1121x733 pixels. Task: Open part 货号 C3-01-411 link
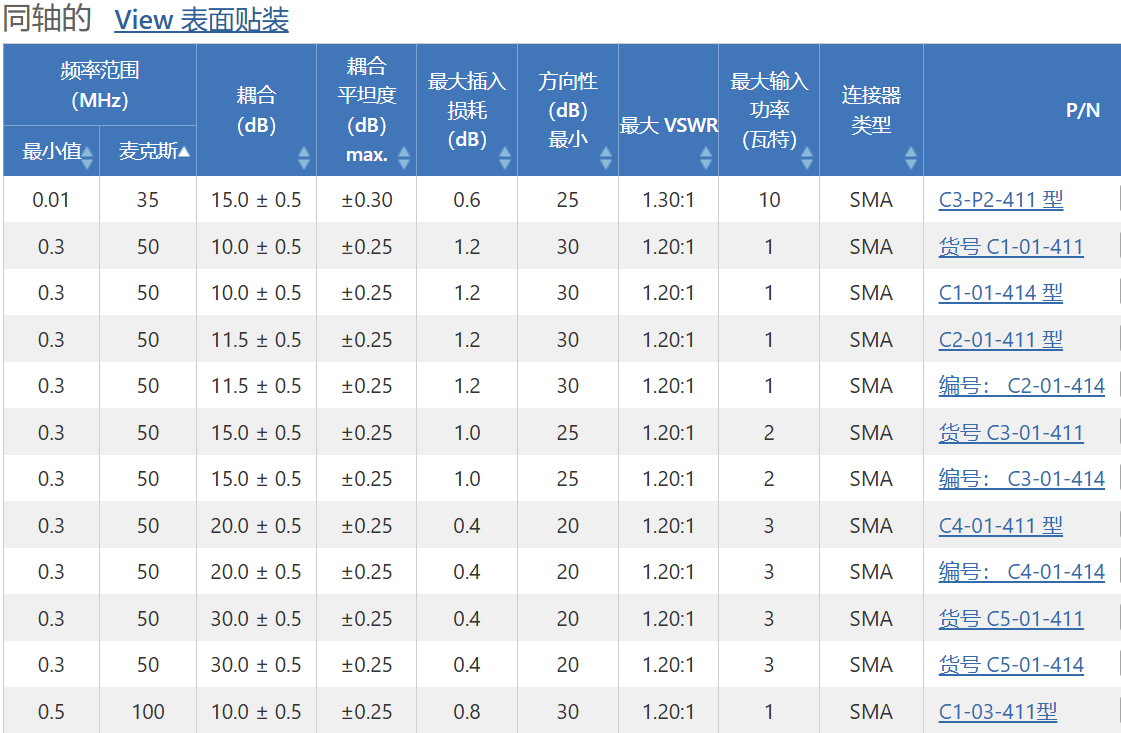coord(1011,433)
